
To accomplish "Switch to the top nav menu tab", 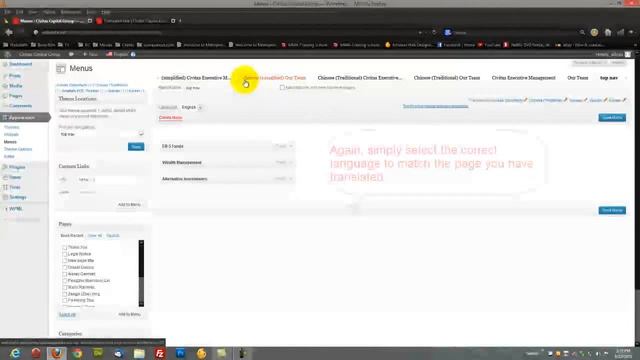I will point(609,78).
